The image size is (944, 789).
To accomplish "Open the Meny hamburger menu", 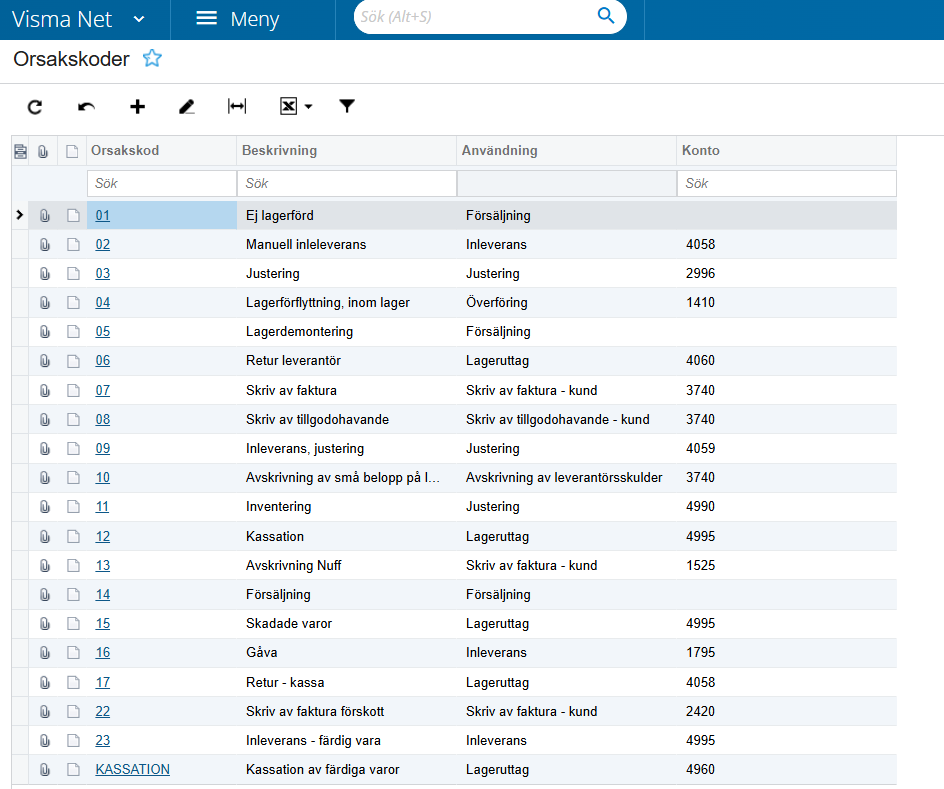I will [238, 19].
